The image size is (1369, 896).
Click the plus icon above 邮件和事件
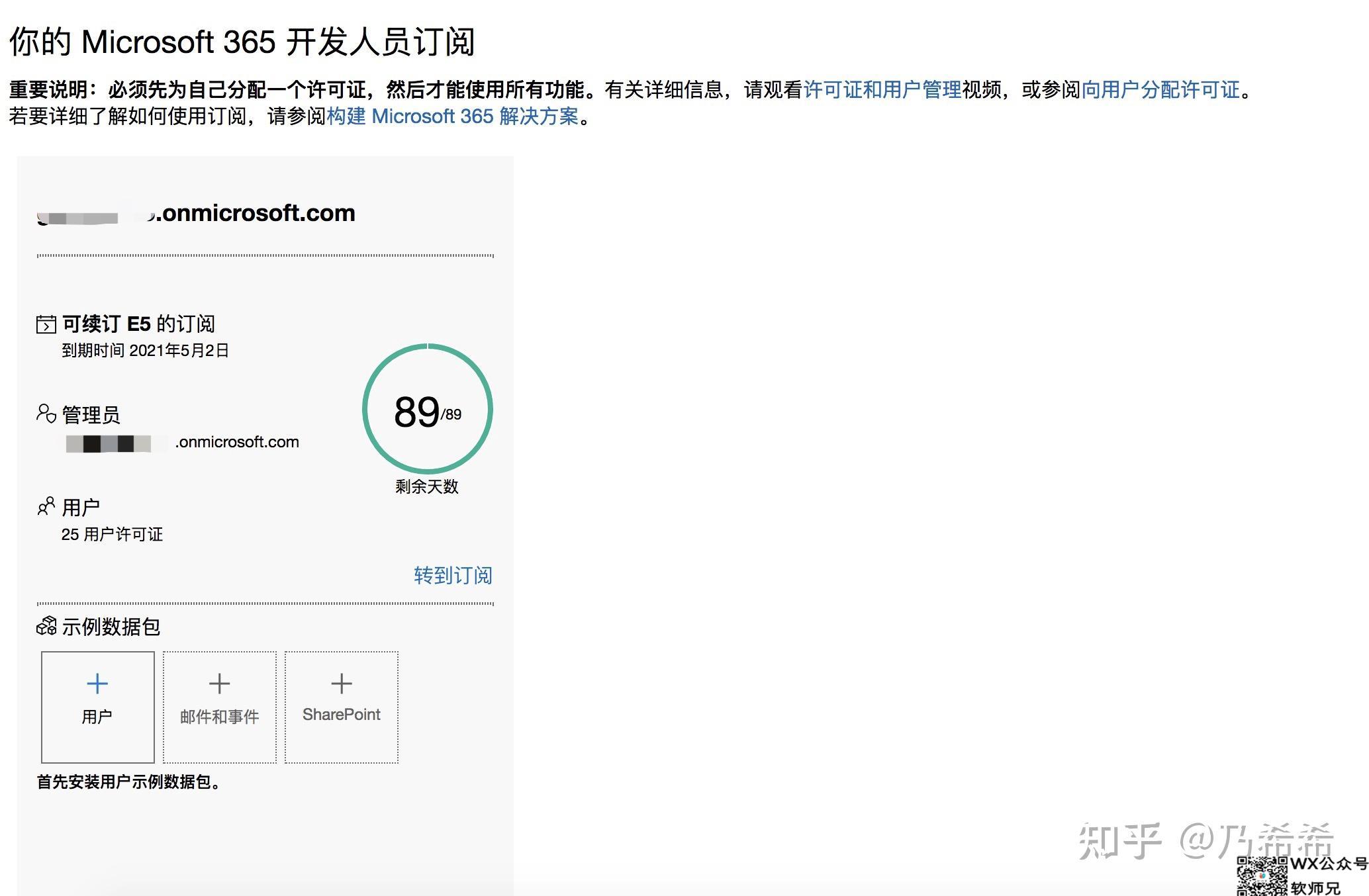220,684
